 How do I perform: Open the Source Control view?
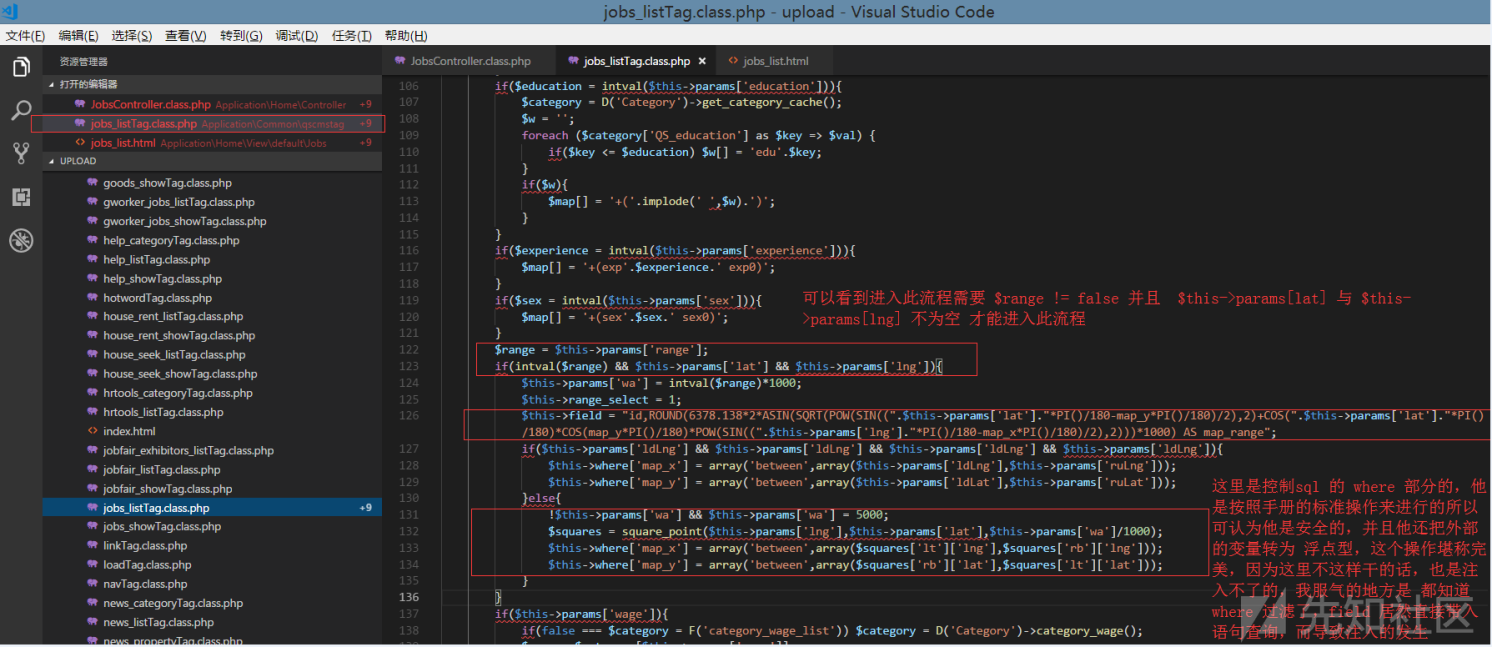[x=21, y=153]
